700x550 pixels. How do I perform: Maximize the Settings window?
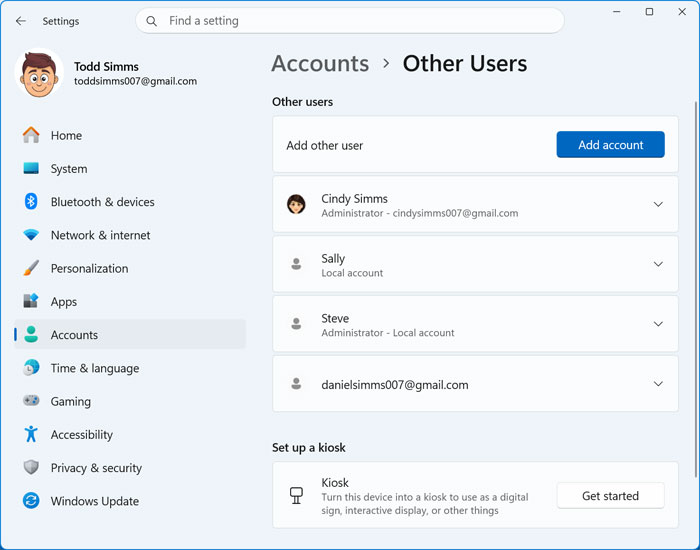(649, 12)
